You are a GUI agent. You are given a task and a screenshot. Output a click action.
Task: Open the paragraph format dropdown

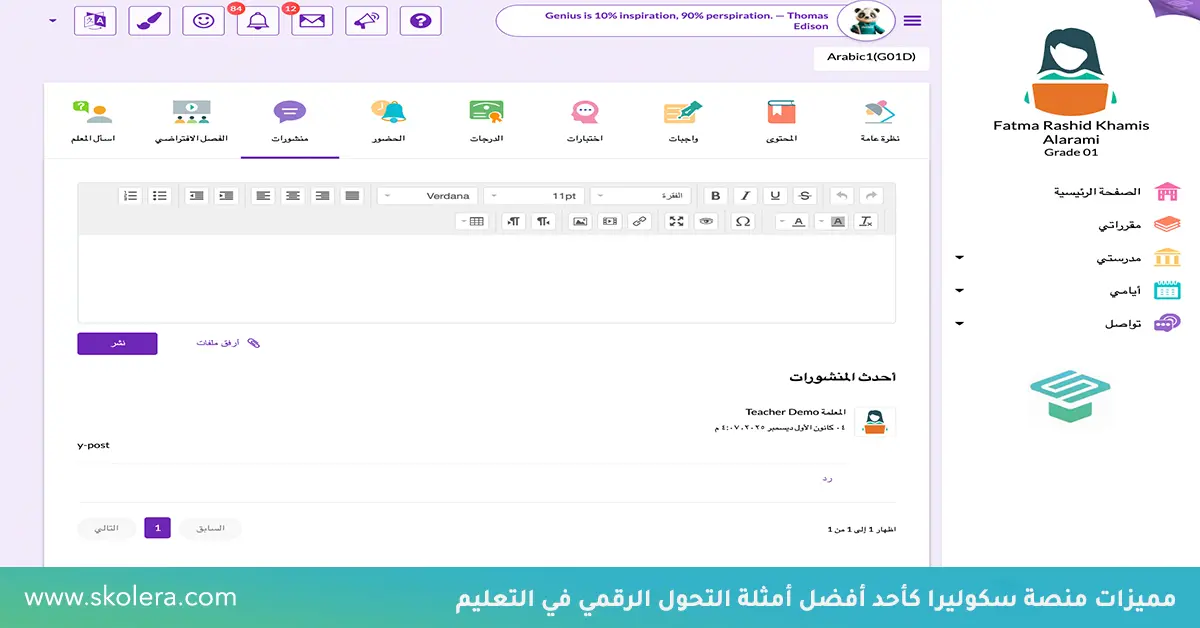pos(643,196)
